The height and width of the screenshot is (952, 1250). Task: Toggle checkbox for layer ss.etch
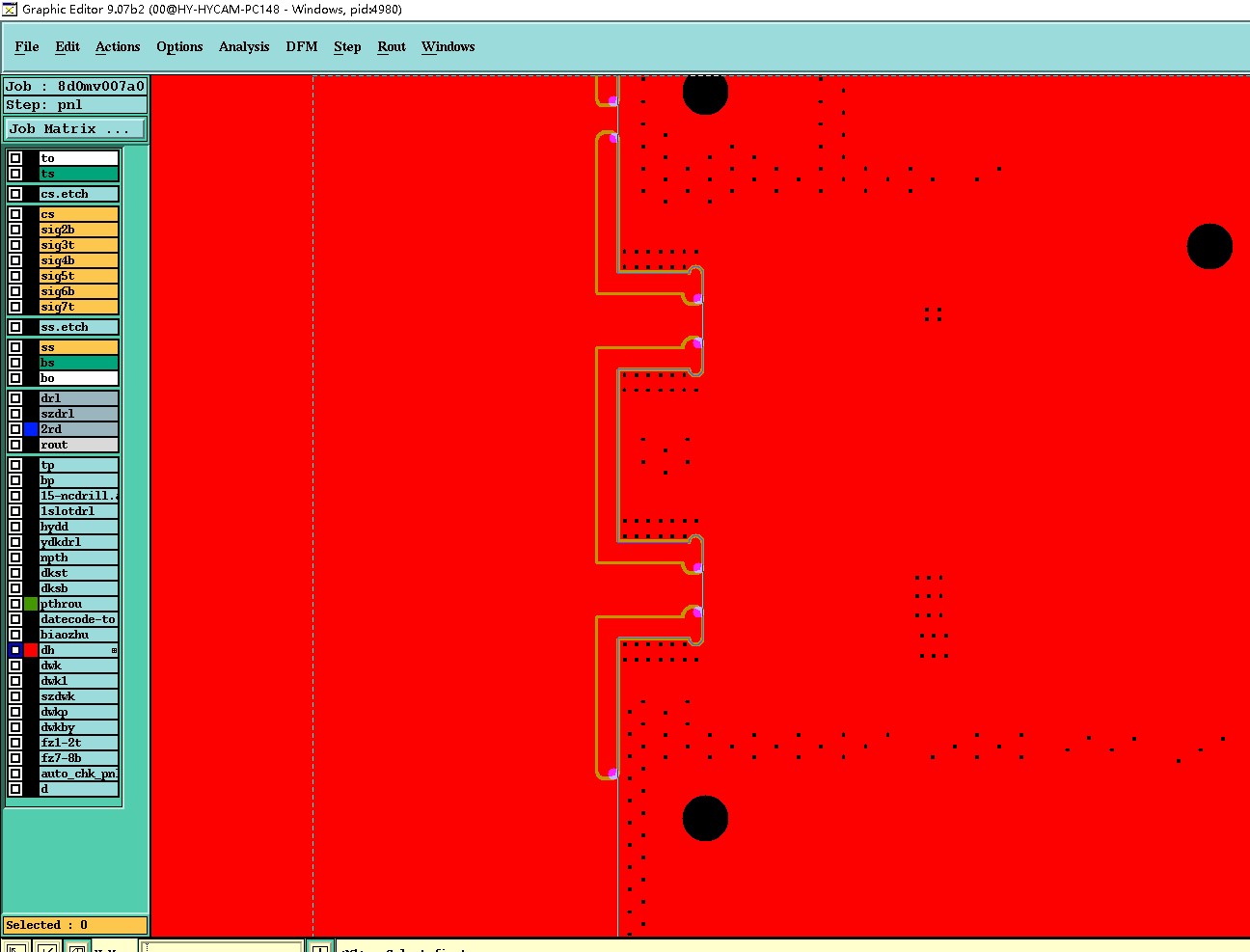(x=15, y=327)
